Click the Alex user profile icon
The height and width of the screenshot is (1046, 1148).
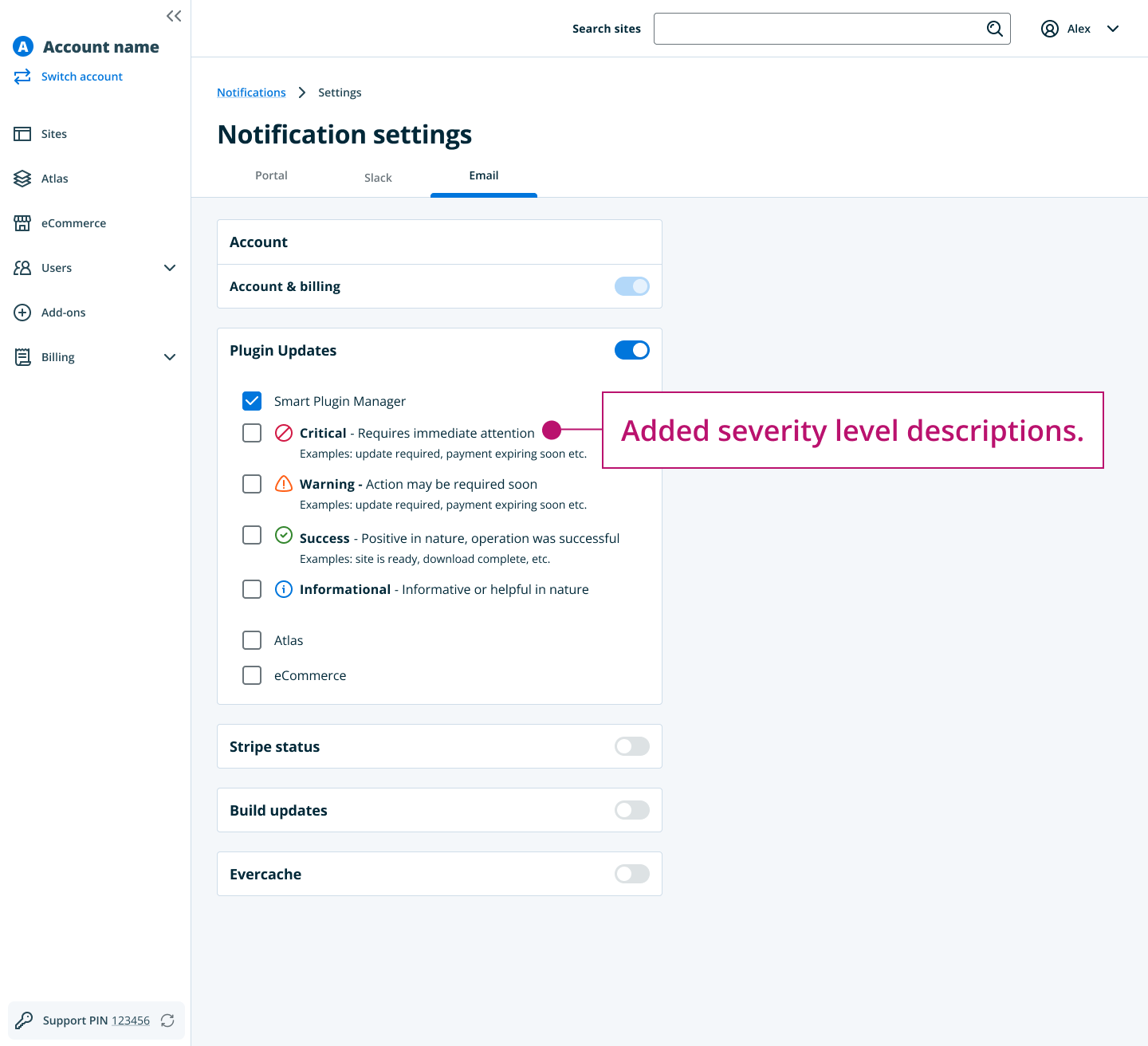pos(1050,29)
